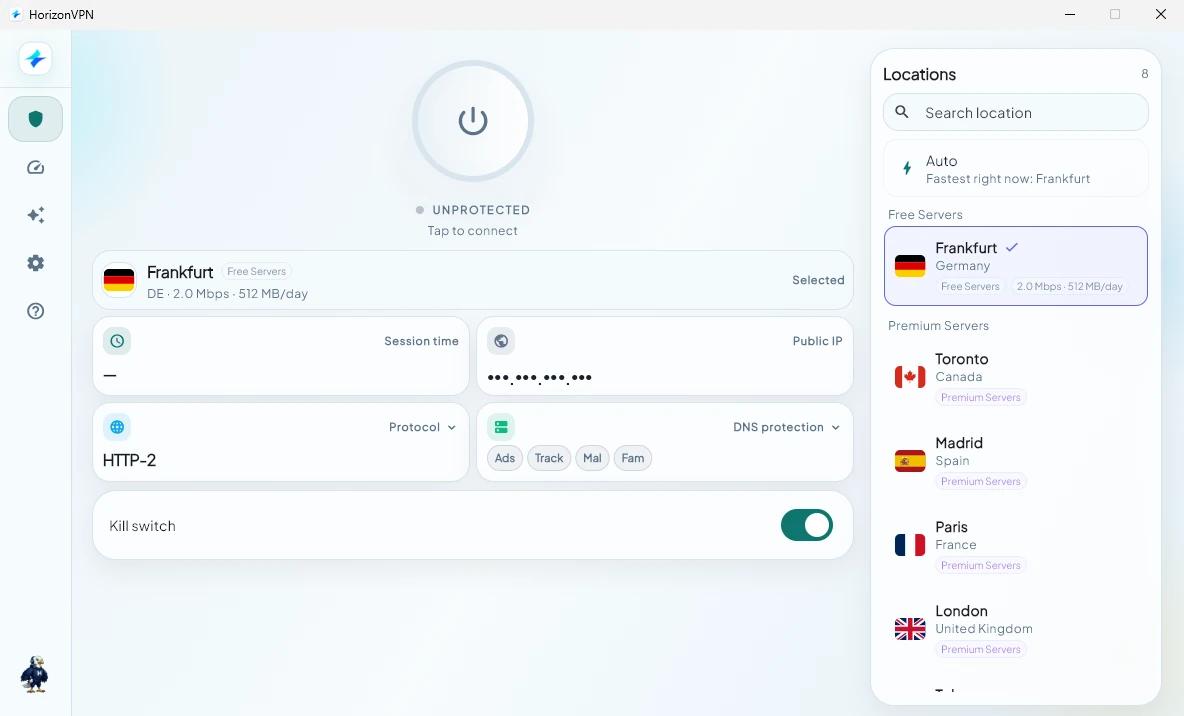Click the Premium Servers tag under Madrid
This screenshot has width=1184, height=716.
point(980,481)
